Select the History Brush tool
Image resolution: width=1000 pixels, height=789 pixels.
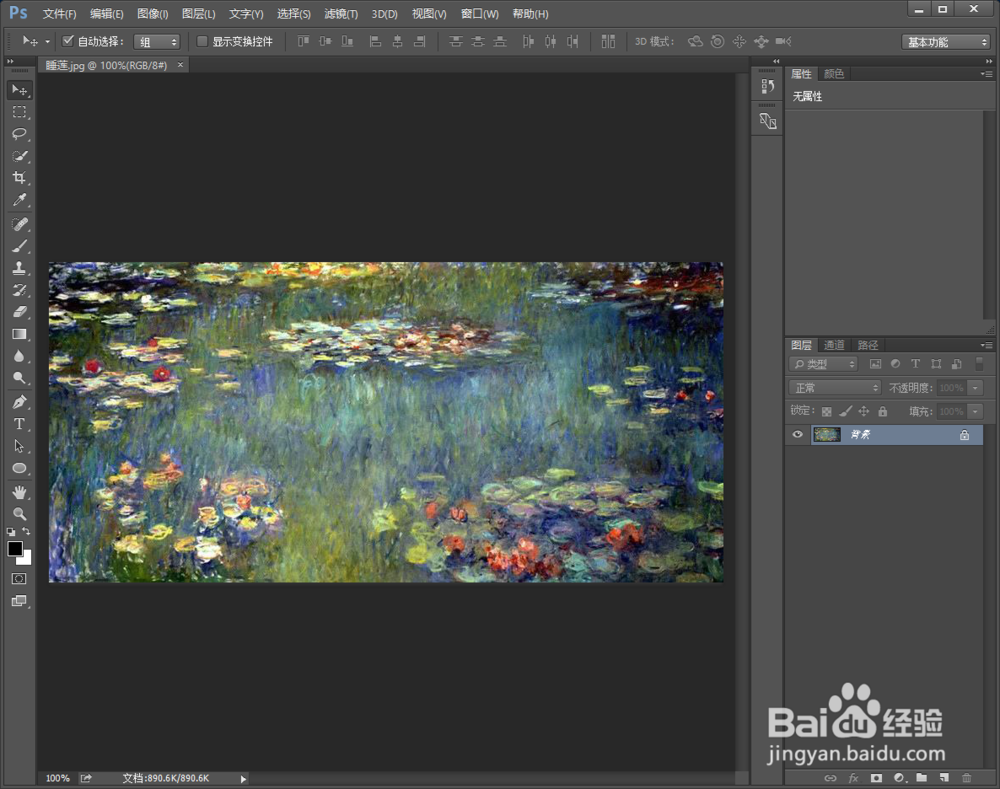19,290
